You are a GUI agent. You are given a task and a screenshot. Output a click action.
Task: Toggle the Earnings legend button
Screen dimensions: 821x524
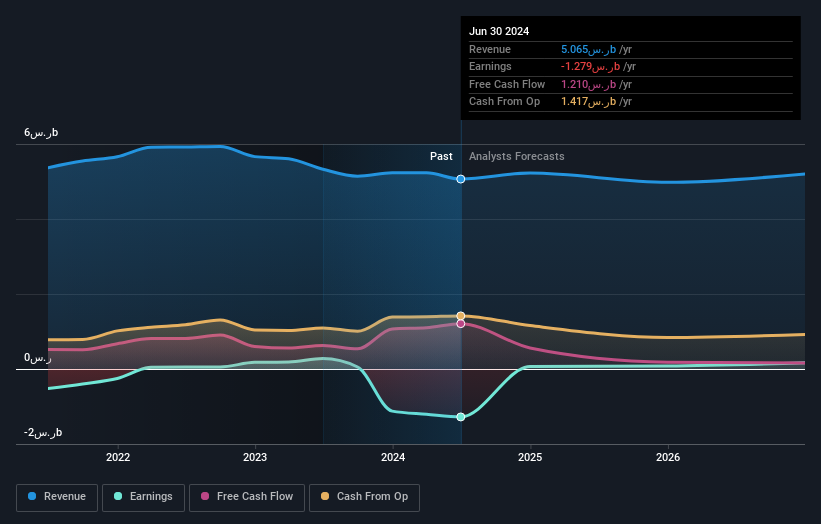click(x=143, y=497)
